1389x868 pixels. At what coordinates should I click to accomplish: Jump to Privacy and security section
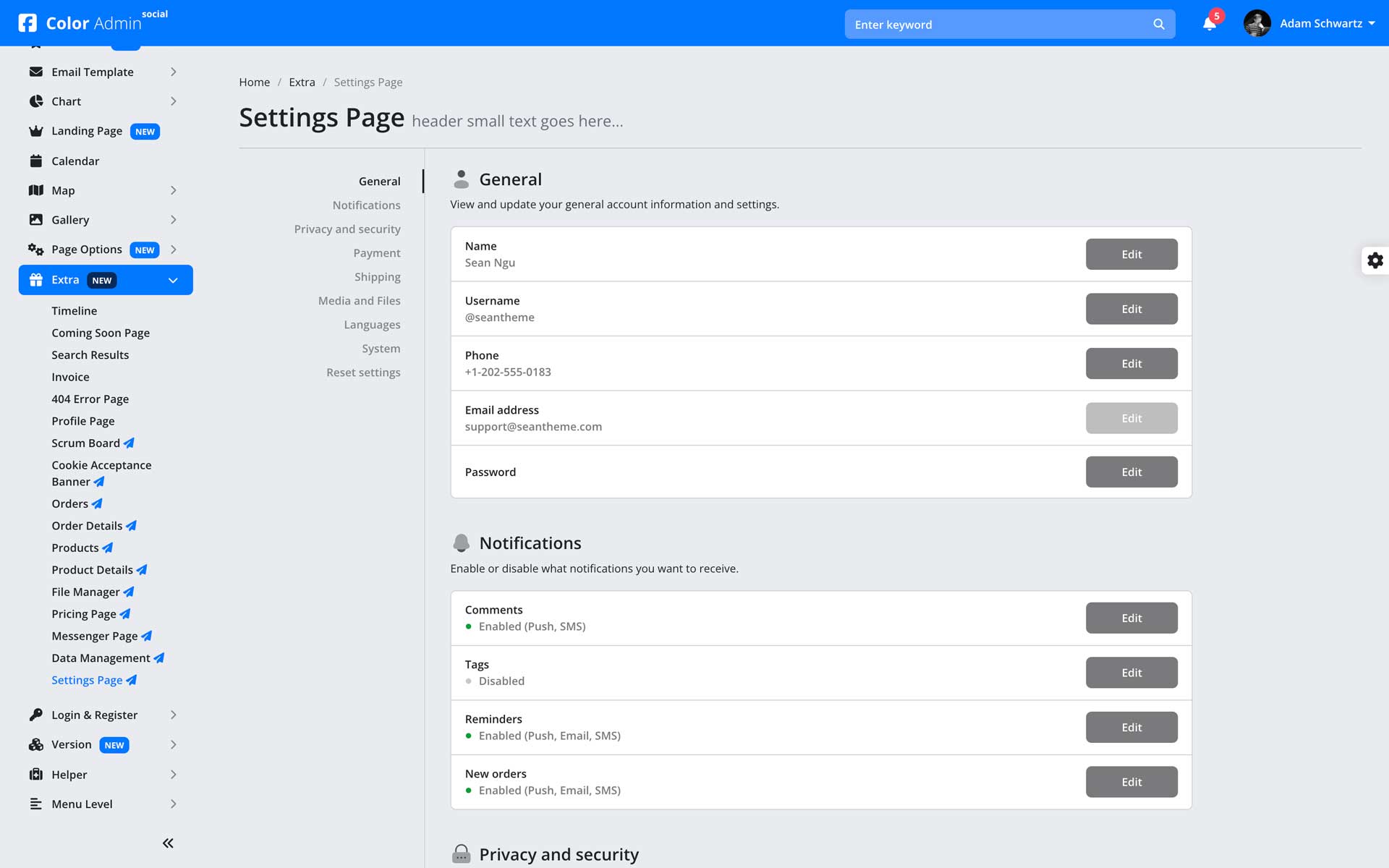point(347,229)
